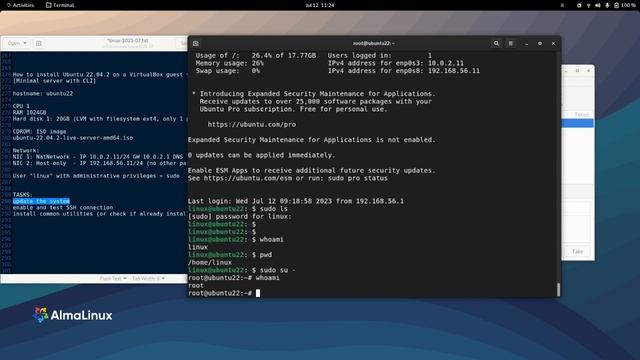Open a new tab in the terminal window
Screen dimensions: 640x360
196,43
